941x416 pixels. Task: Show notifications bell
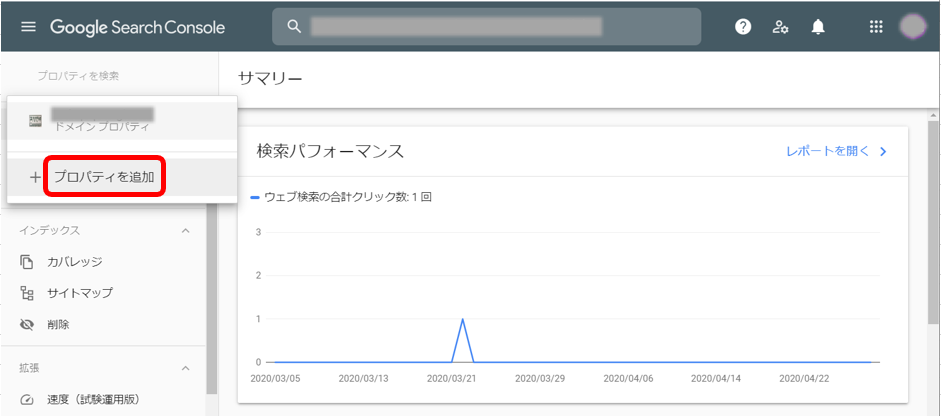click(817, 27)
